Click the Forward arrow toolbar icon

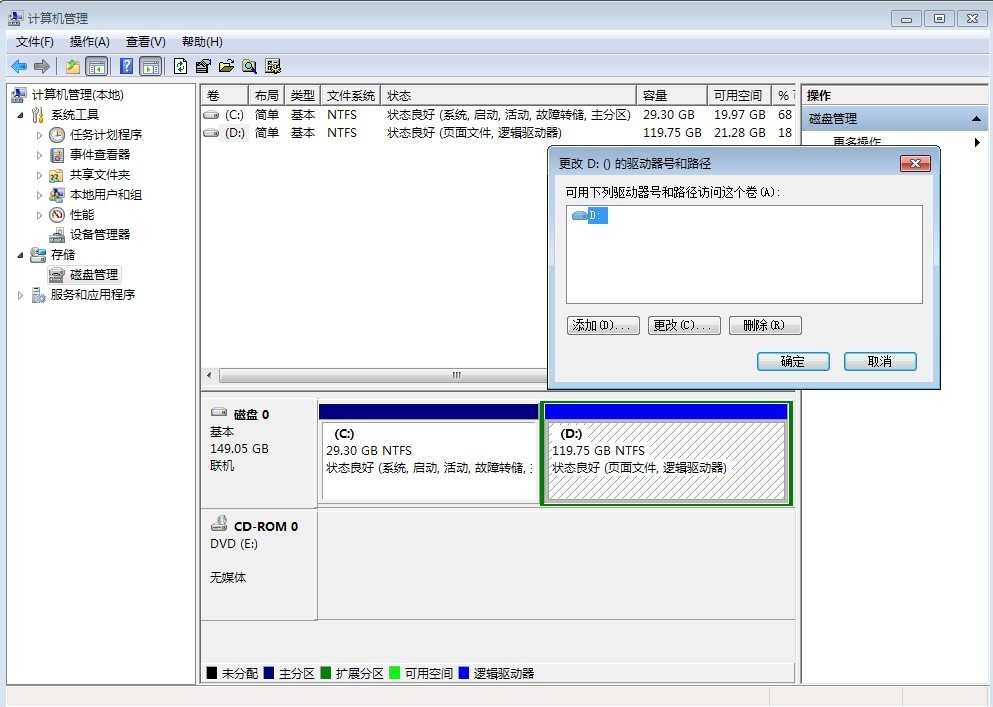pos(42,66)
